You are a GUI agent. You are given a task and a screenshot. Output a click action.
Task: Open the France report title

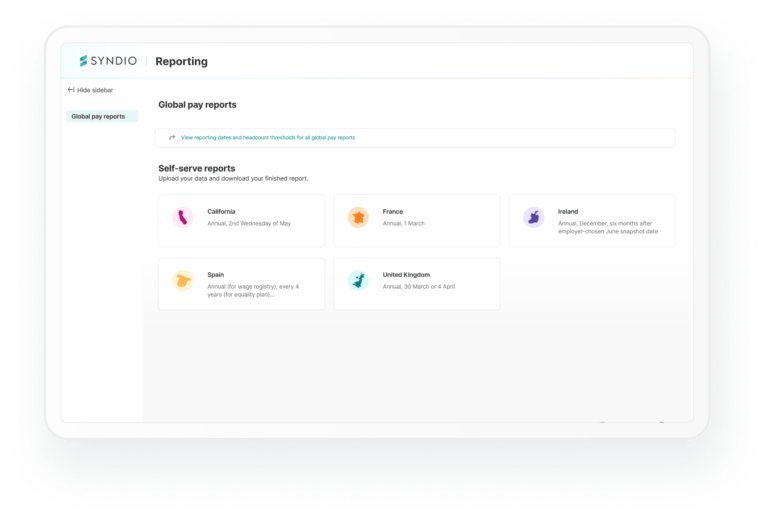click(393, 212)
